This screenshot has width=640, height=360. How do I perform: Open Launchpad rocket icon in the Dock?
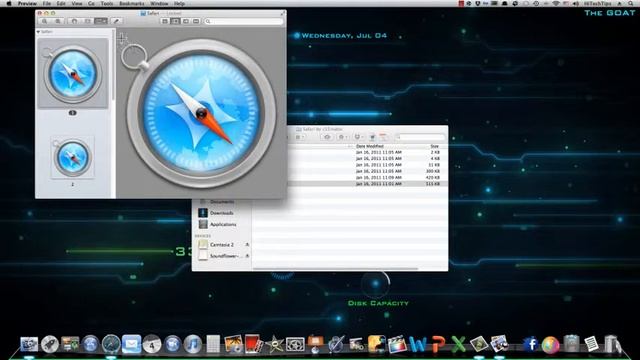pyautogui.click(x=50, y=344)
